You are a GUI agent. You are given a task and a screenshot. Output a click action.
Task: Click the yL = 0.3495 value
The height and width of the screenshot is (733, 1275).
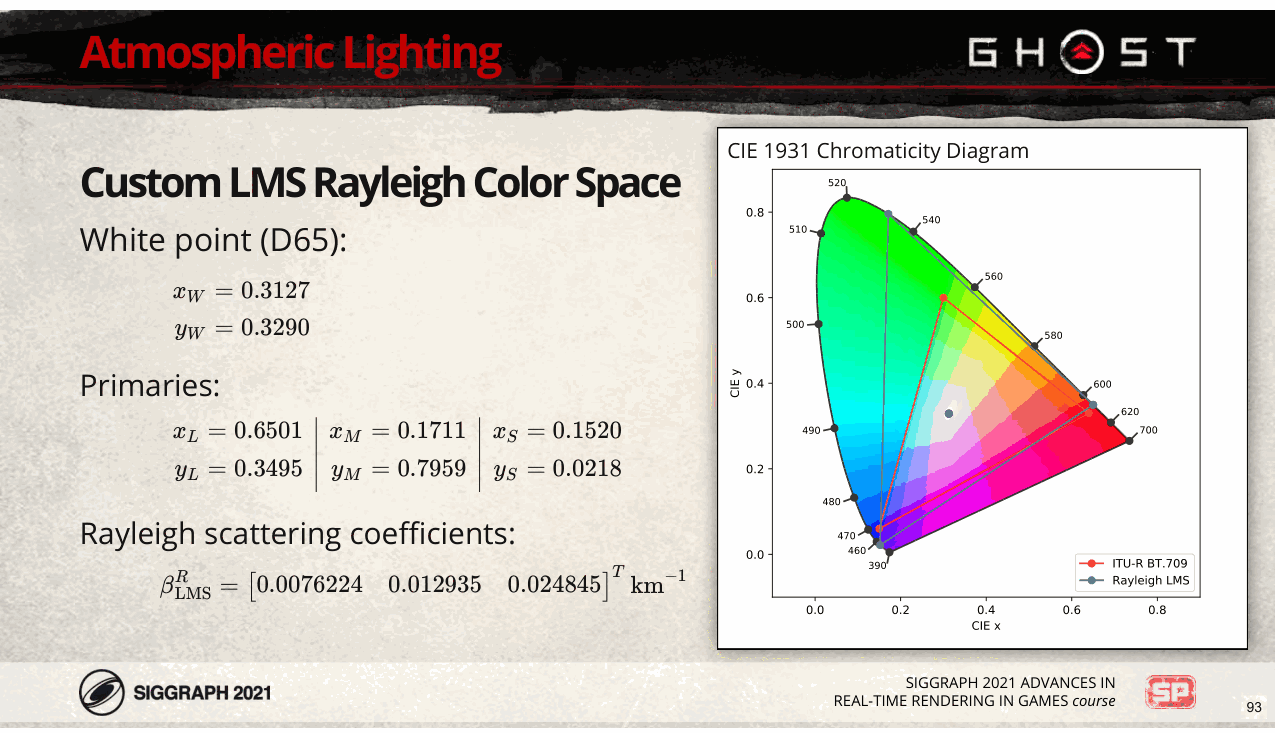click(x=237, y=467)
